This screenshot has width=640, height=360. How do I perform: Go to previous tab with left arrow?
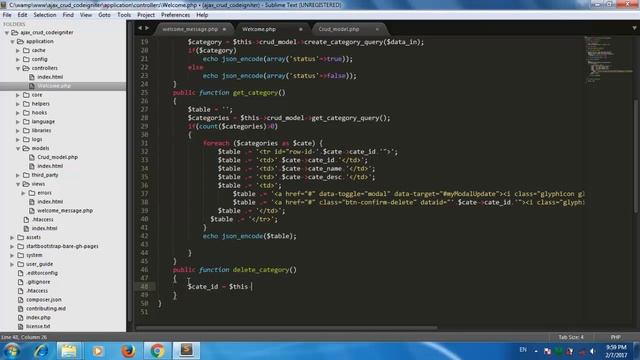point(140,28)
